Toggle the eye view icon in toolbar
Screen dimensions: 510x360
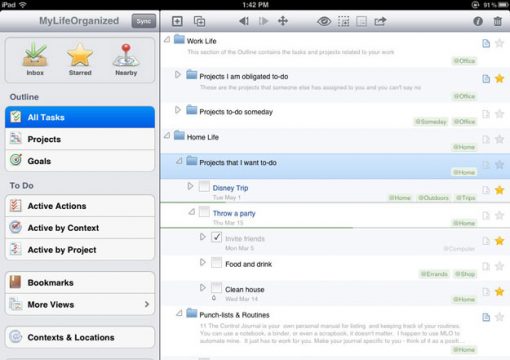[324, 22]
